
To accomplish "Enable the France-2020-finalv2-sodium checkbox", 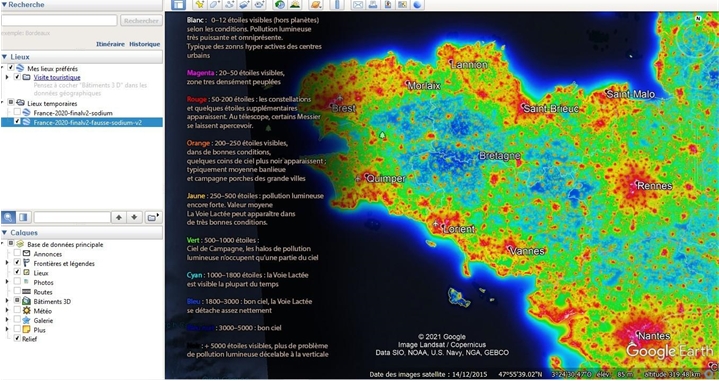I will point(17,112).
